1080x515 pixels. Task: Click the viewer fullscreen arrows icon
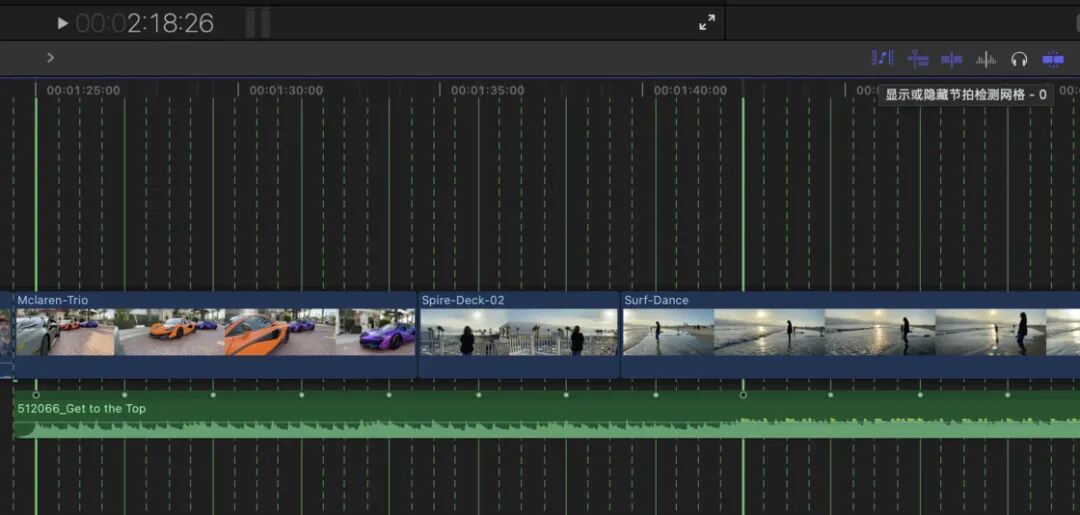[x=707, y=23]
